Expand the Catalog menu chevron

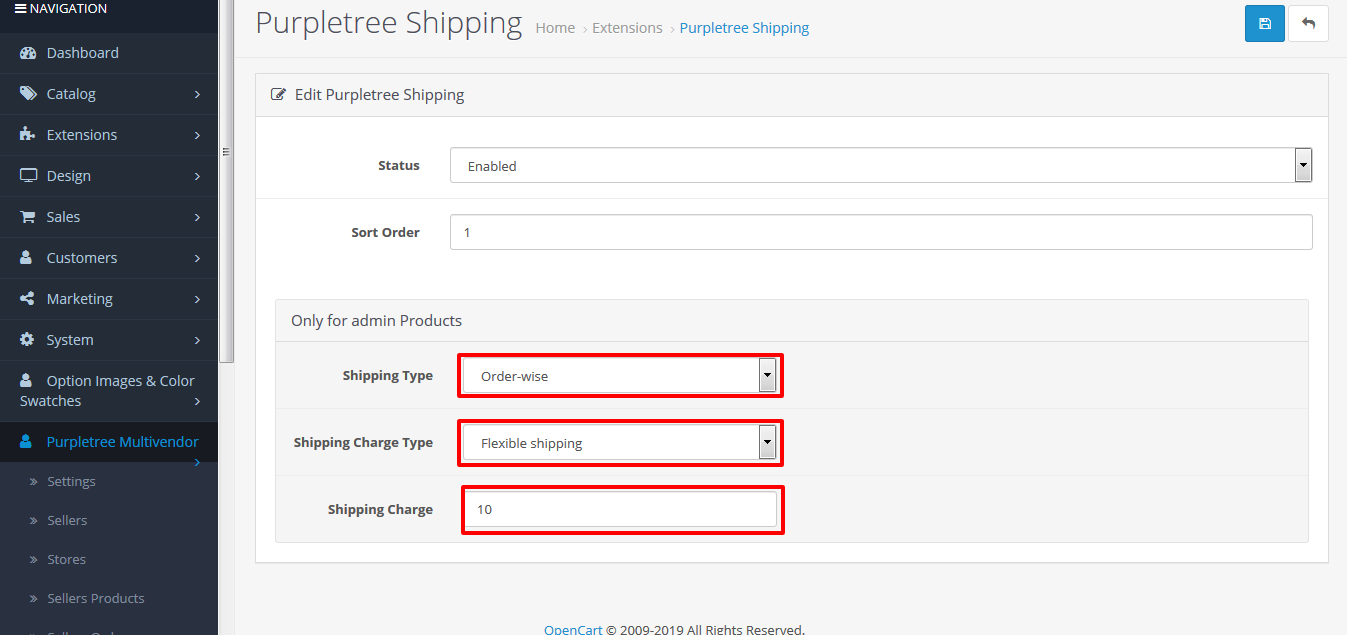[198, 94]
